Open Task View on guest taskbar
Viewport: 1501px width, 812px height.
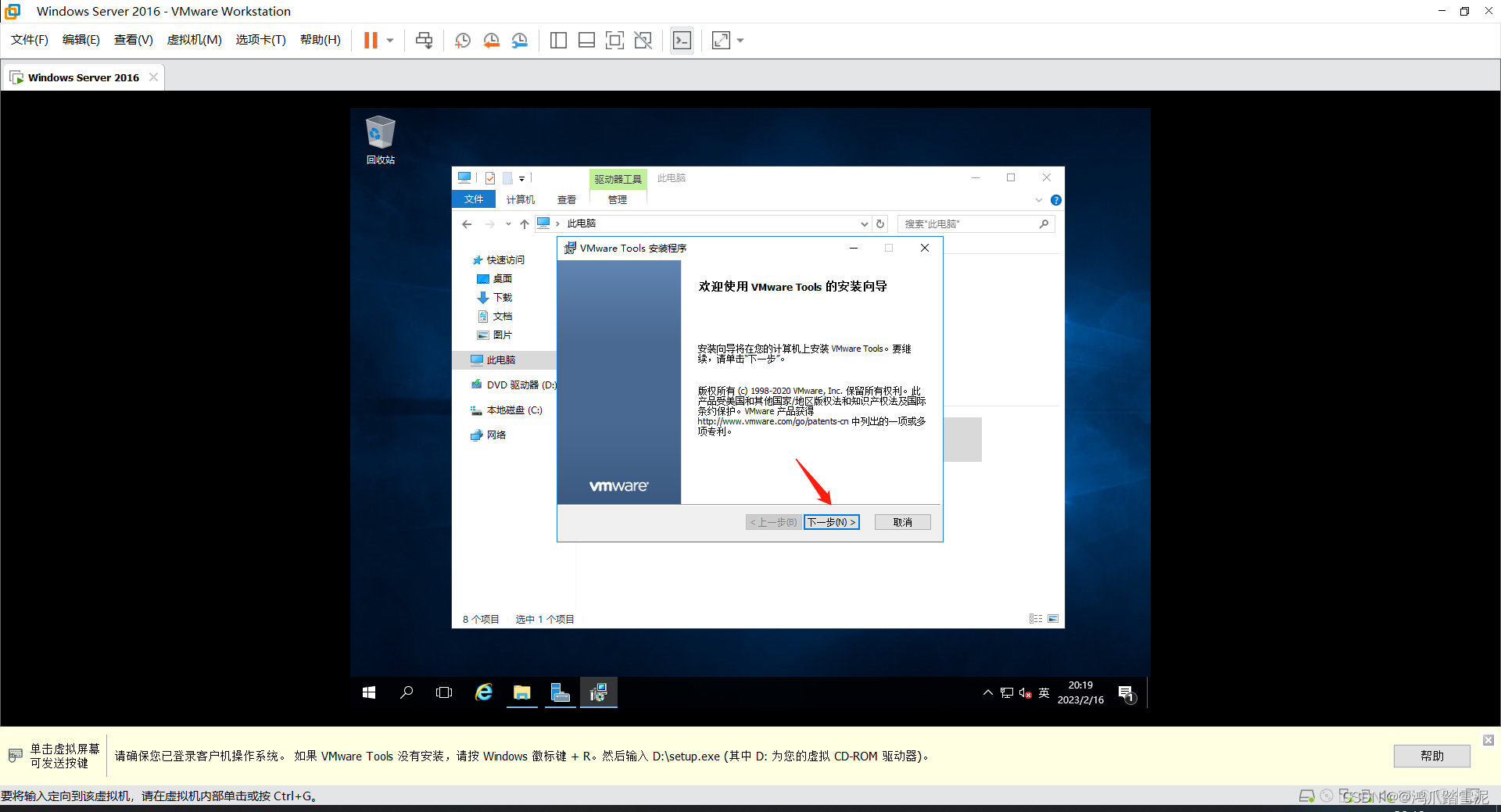click(444, 692)
